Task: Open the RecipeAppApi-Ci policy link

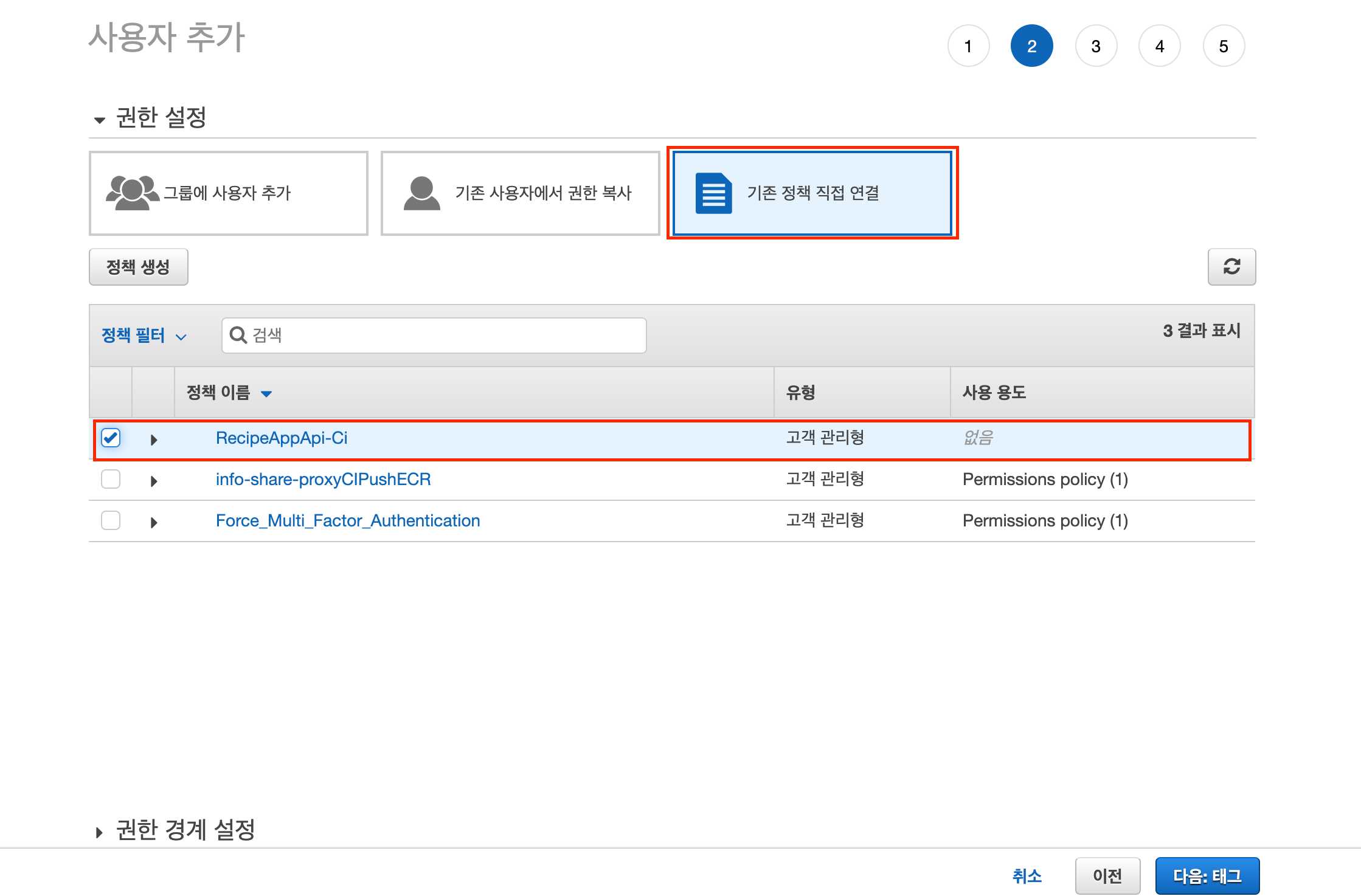Action: tap(282, 438)
